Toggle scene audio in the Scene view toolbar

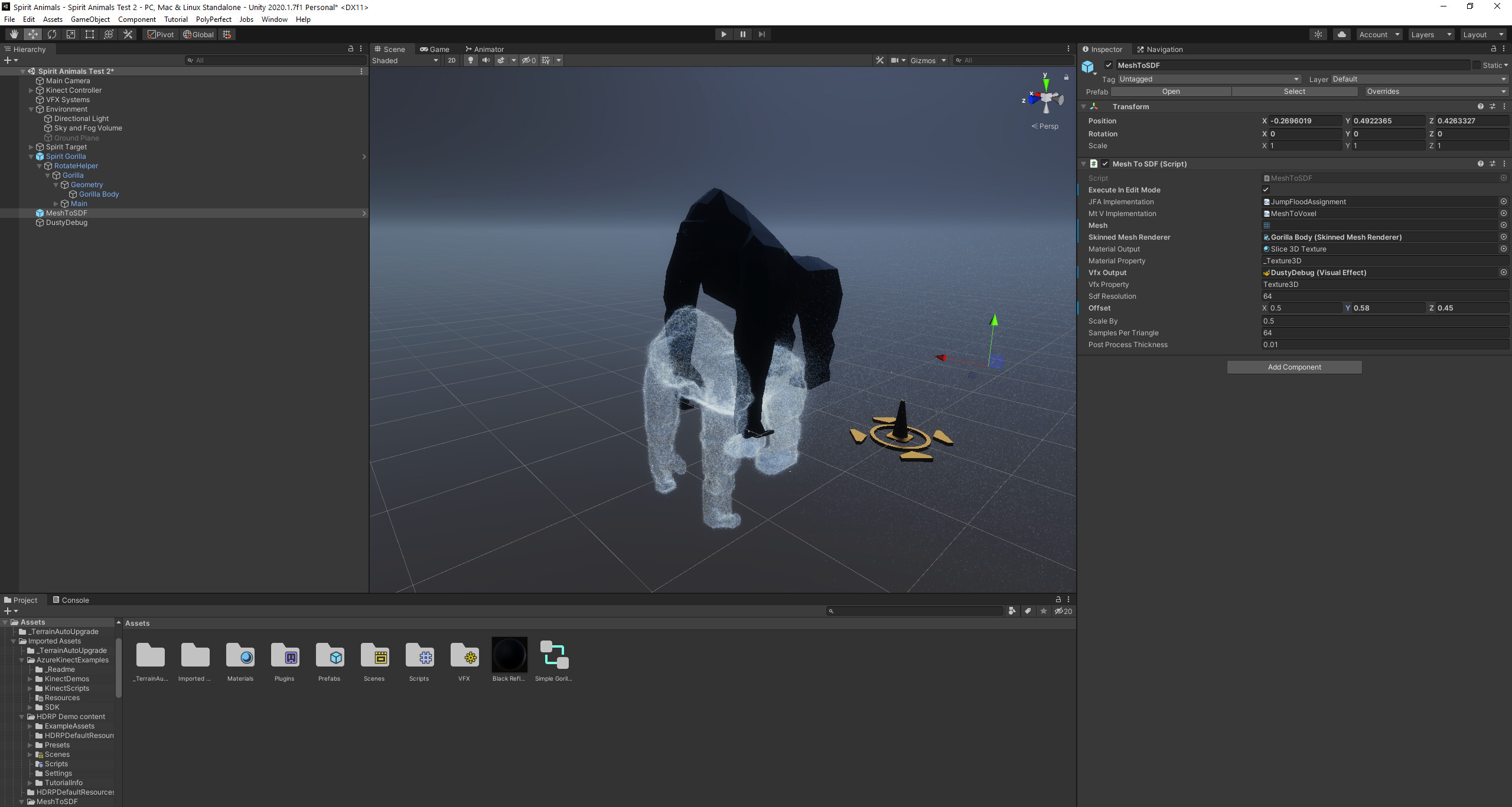485,60
